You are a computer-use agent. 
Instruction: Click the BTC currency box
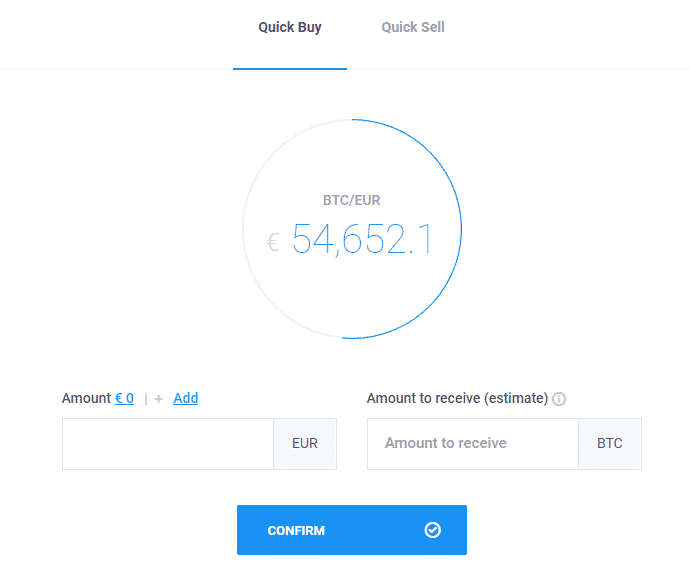coord(610,444)
